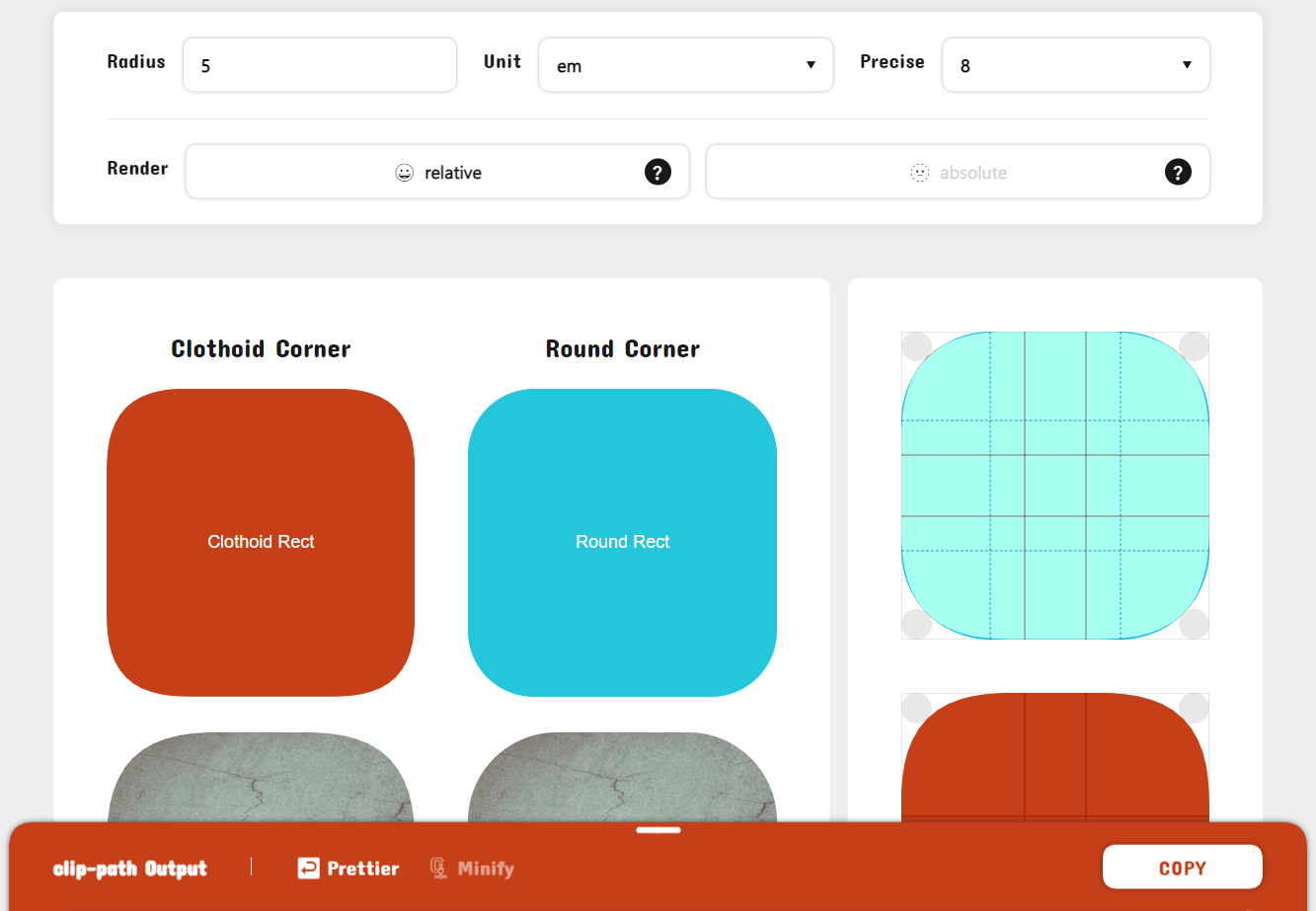
Task: Switch render mode to absolute
Action: pos(958,173)
